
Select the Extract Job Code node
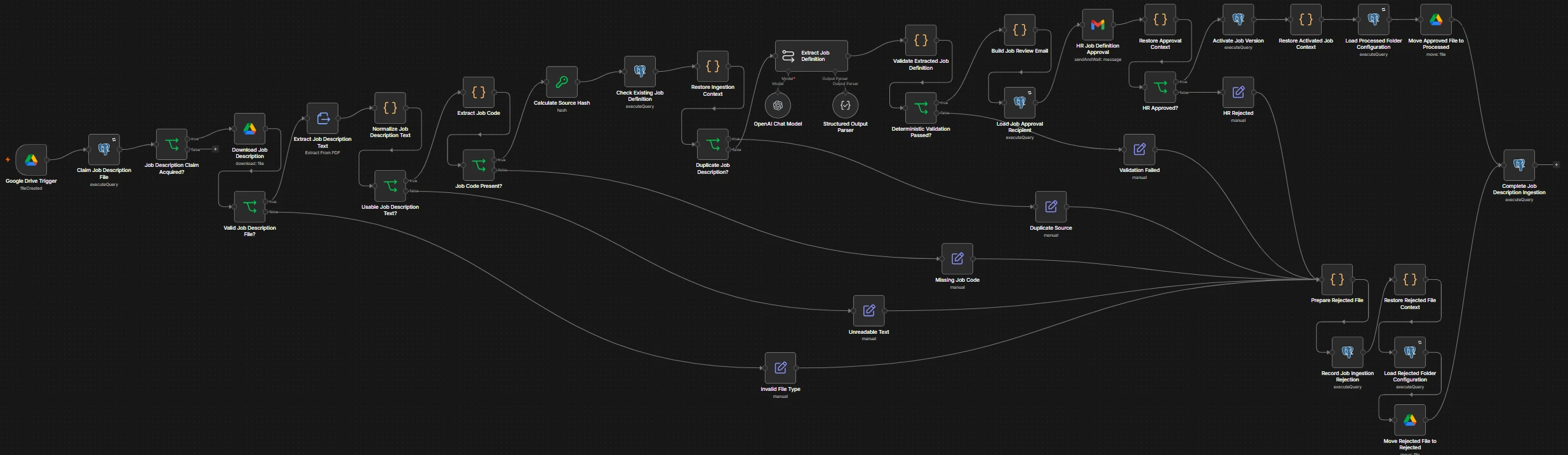(479, 93)
